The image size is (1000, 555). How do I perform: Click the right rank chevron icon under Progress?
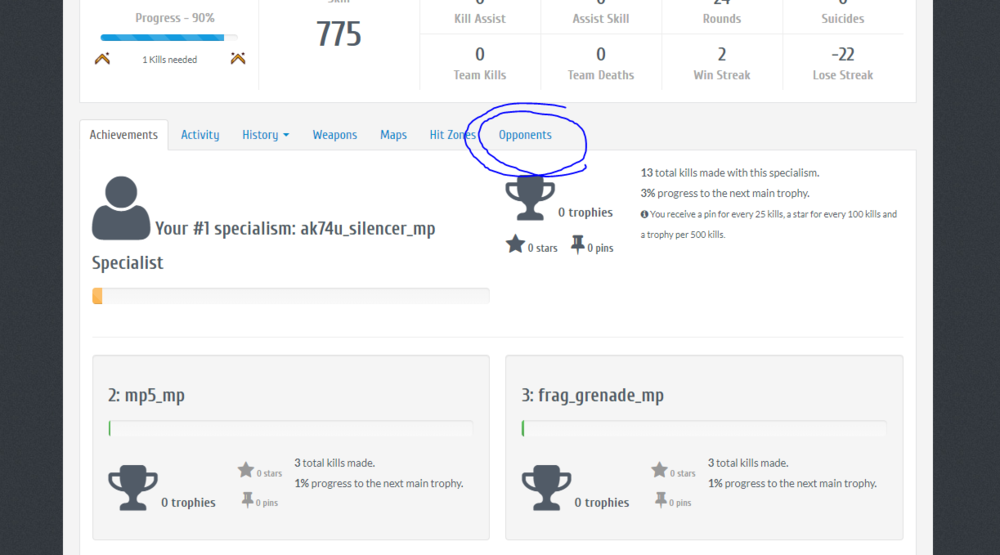pos(237,59)
